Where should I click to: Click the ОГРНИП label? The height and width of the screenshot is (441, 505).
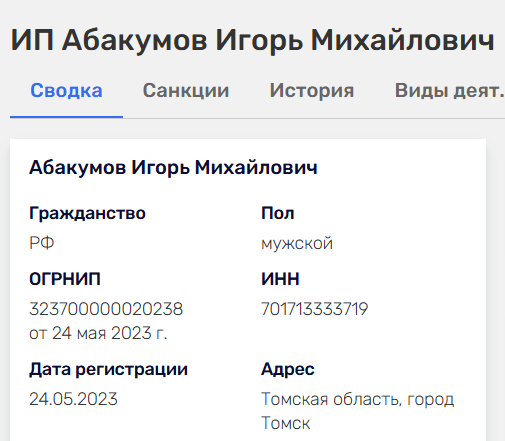[65, 279]
